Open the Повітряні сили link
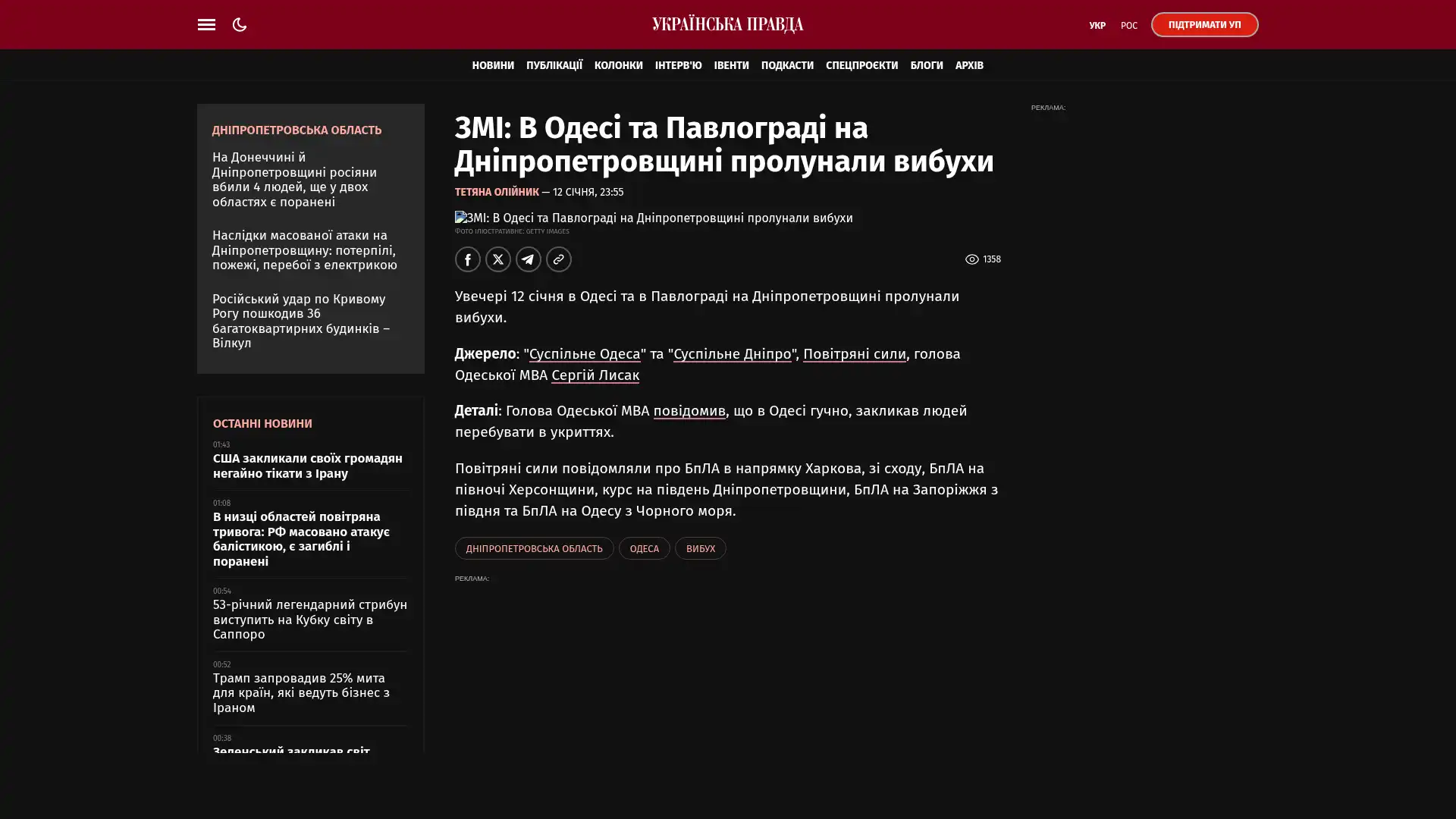Viewport: 1456px width, 819px height. [x=854, y=354]
